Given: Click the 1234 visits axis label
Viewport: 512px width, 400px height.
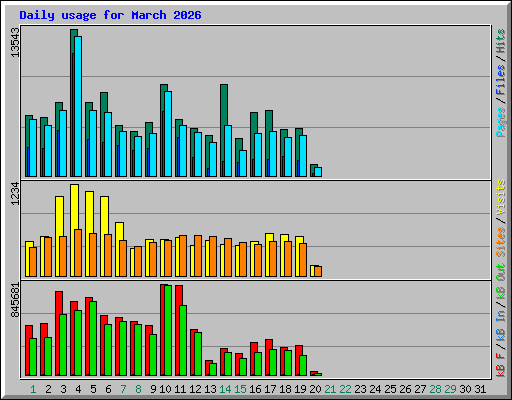Looking at the screenshot, I should 15,193.
